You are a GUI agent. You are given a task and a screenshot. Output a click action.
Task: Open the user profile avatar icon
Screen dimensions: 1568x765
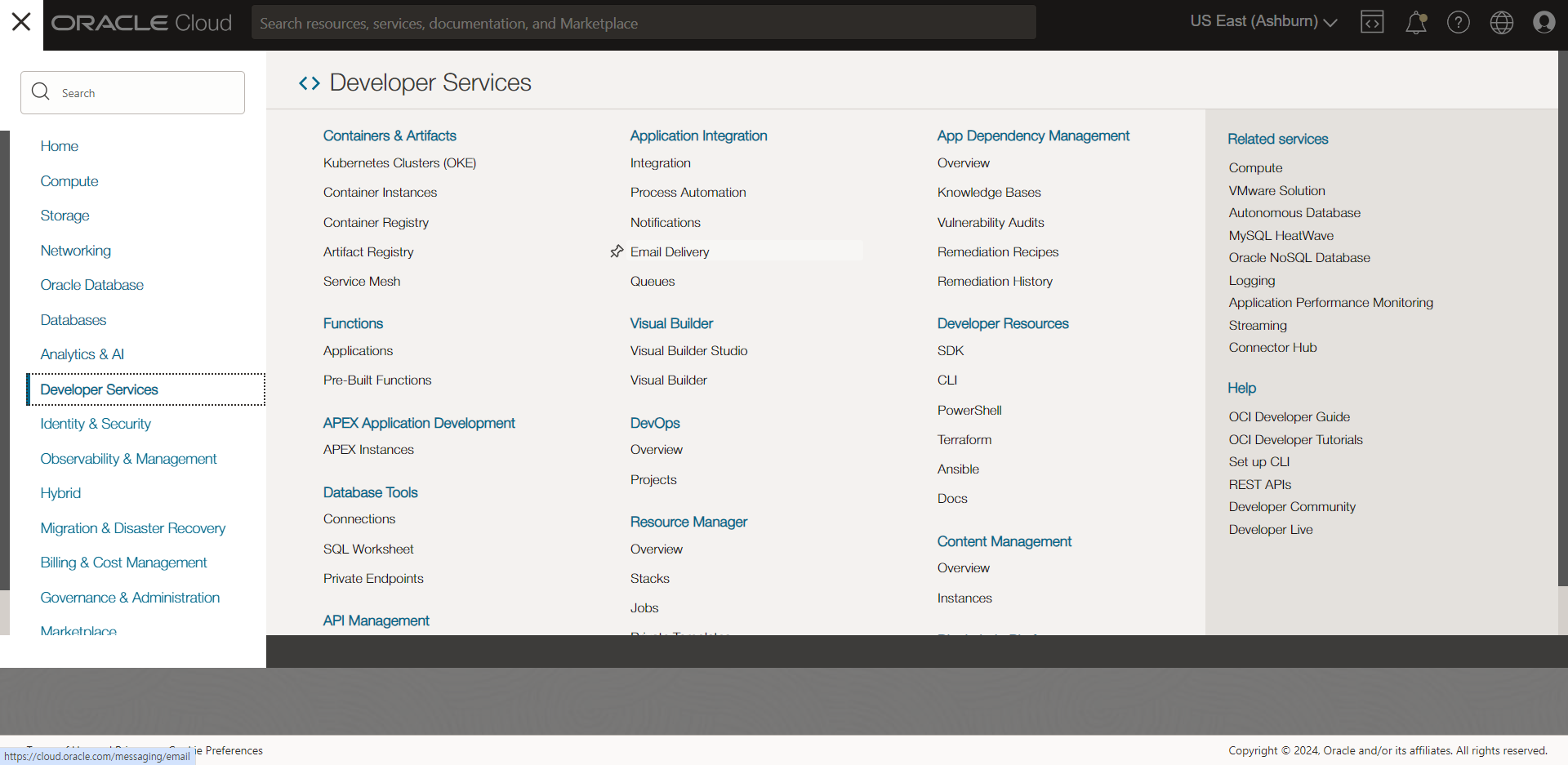point(1544,22)
